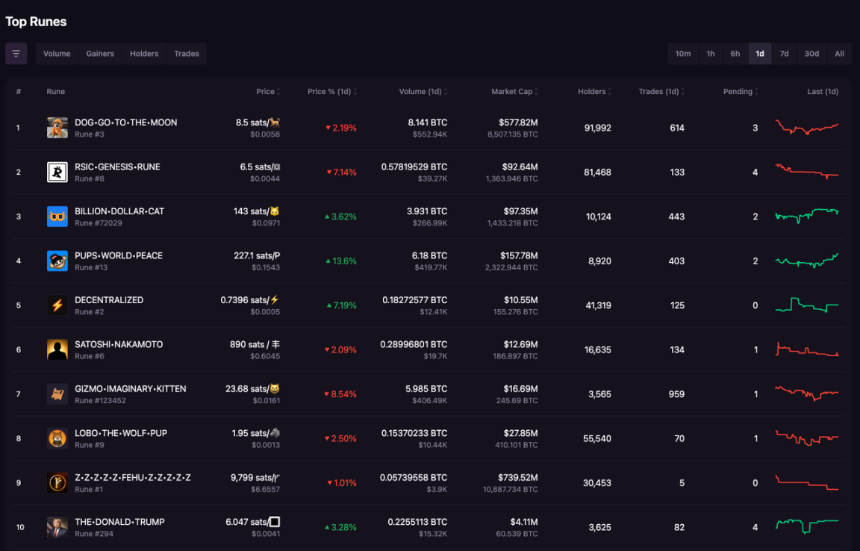
Task: Switch to the Trades tab
Action: (x=186, y=54)
